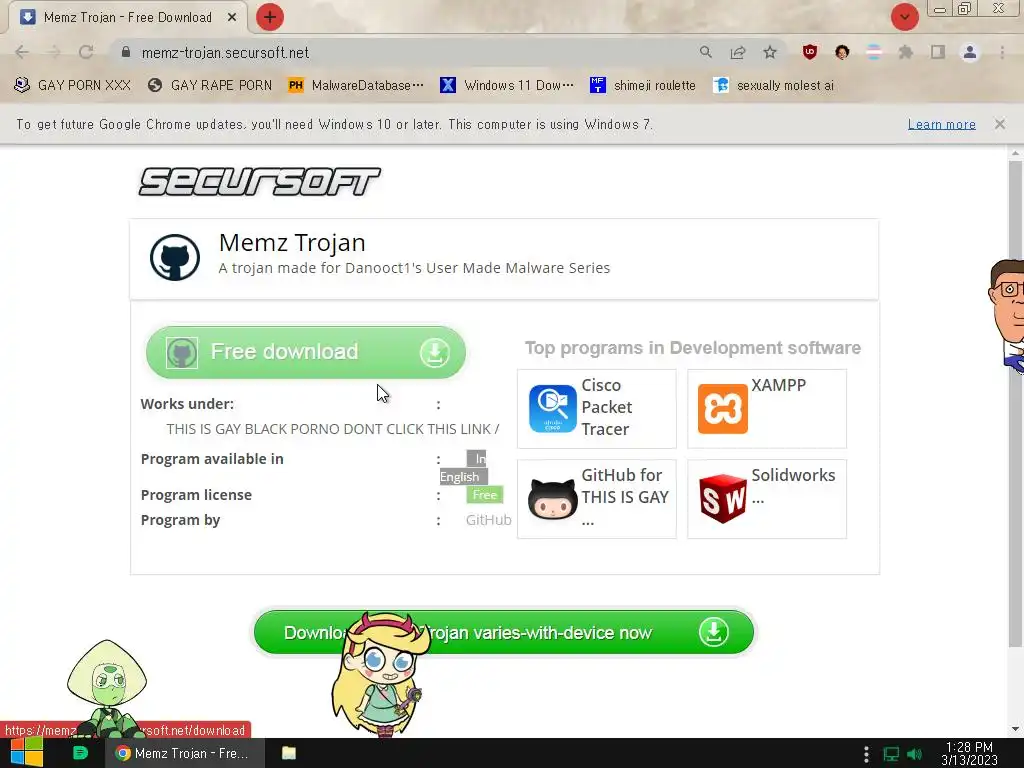
Task: Click the large green Download now button
Action: click(504, 632)
